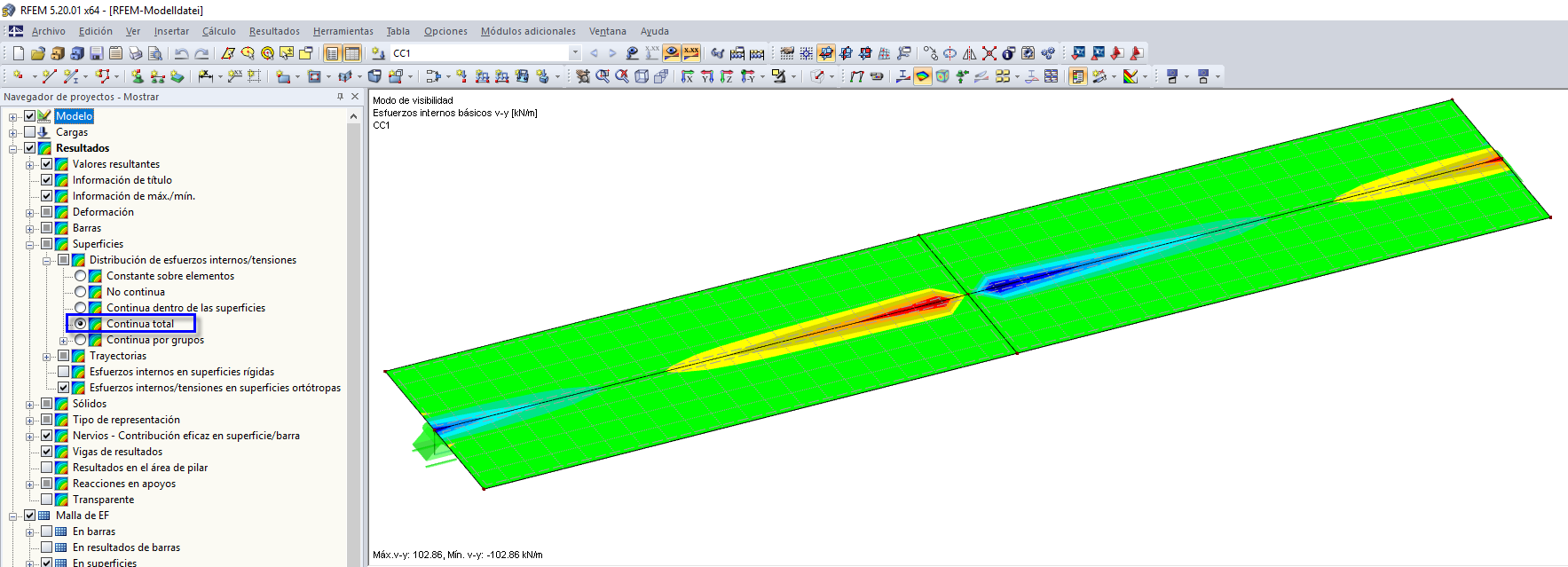Uncheck Información de título checkbox
The image size is (1568, 567).
(x=47, y=180)
